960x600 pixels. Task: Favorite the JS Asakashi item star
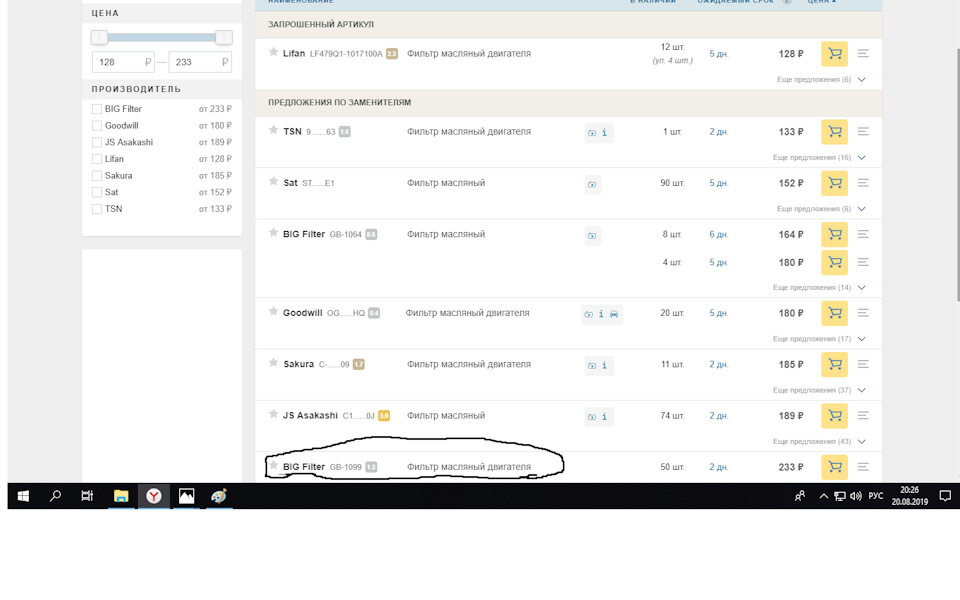(274, 414)
